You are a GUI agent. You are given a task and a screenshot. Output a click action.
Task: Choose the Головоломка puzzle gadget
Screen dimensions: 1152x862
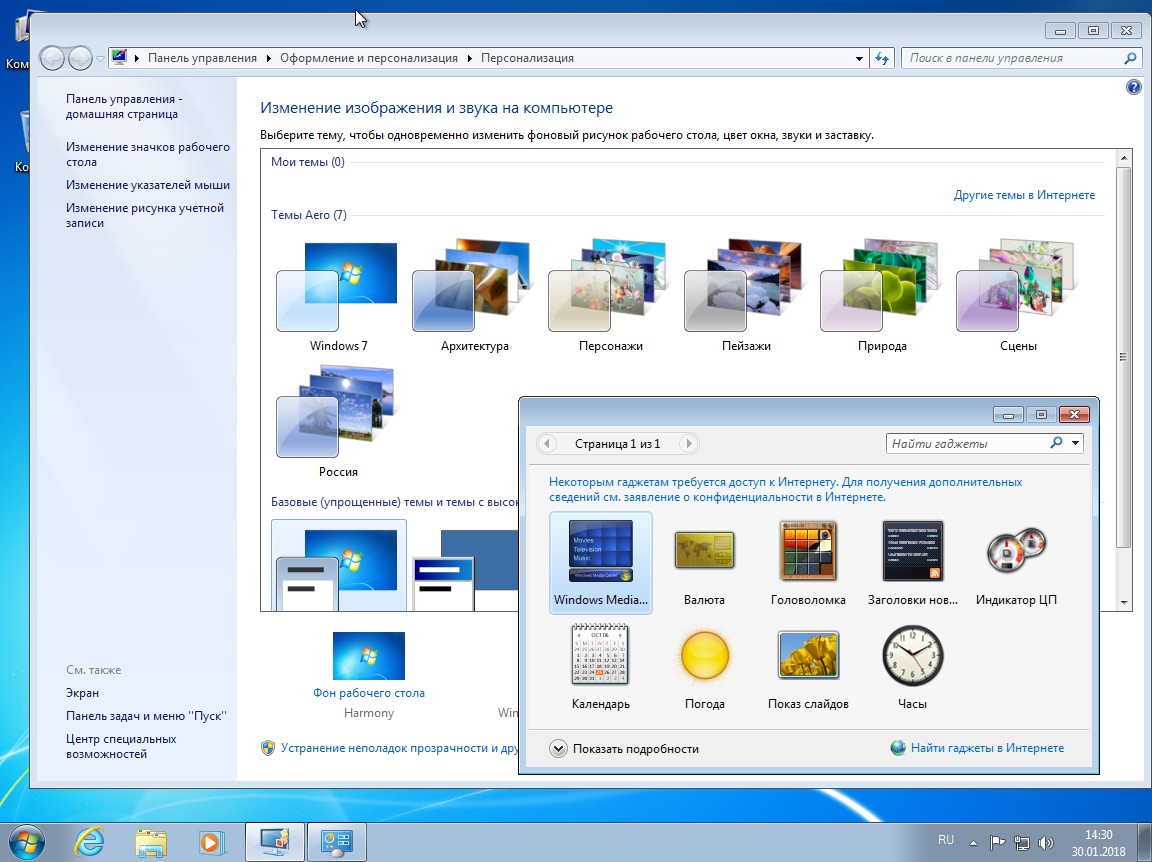(x=807, y=563)
